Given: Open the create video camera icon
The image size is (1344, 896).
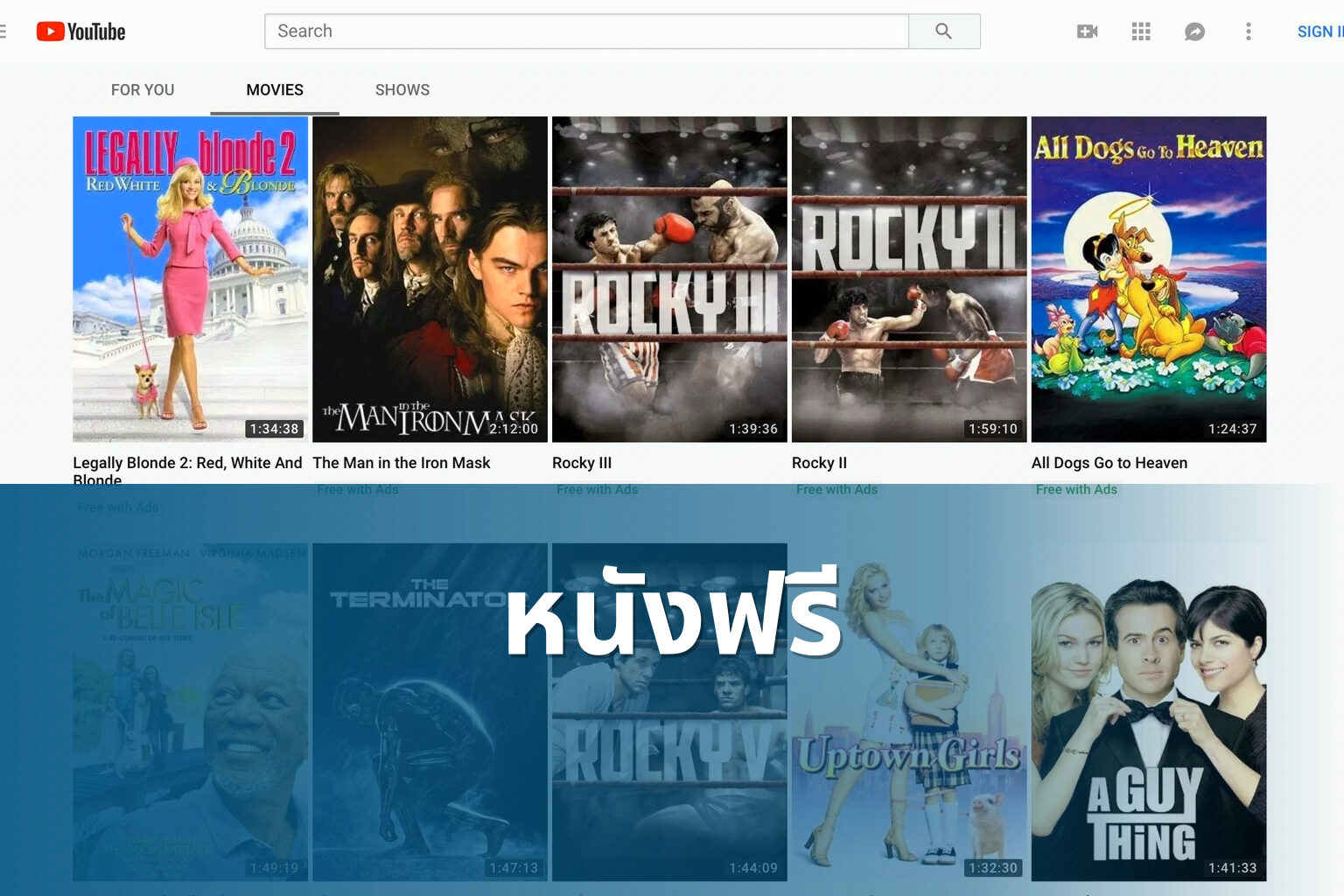Looking at the screenshot, I should click(x=1087, y=31).
